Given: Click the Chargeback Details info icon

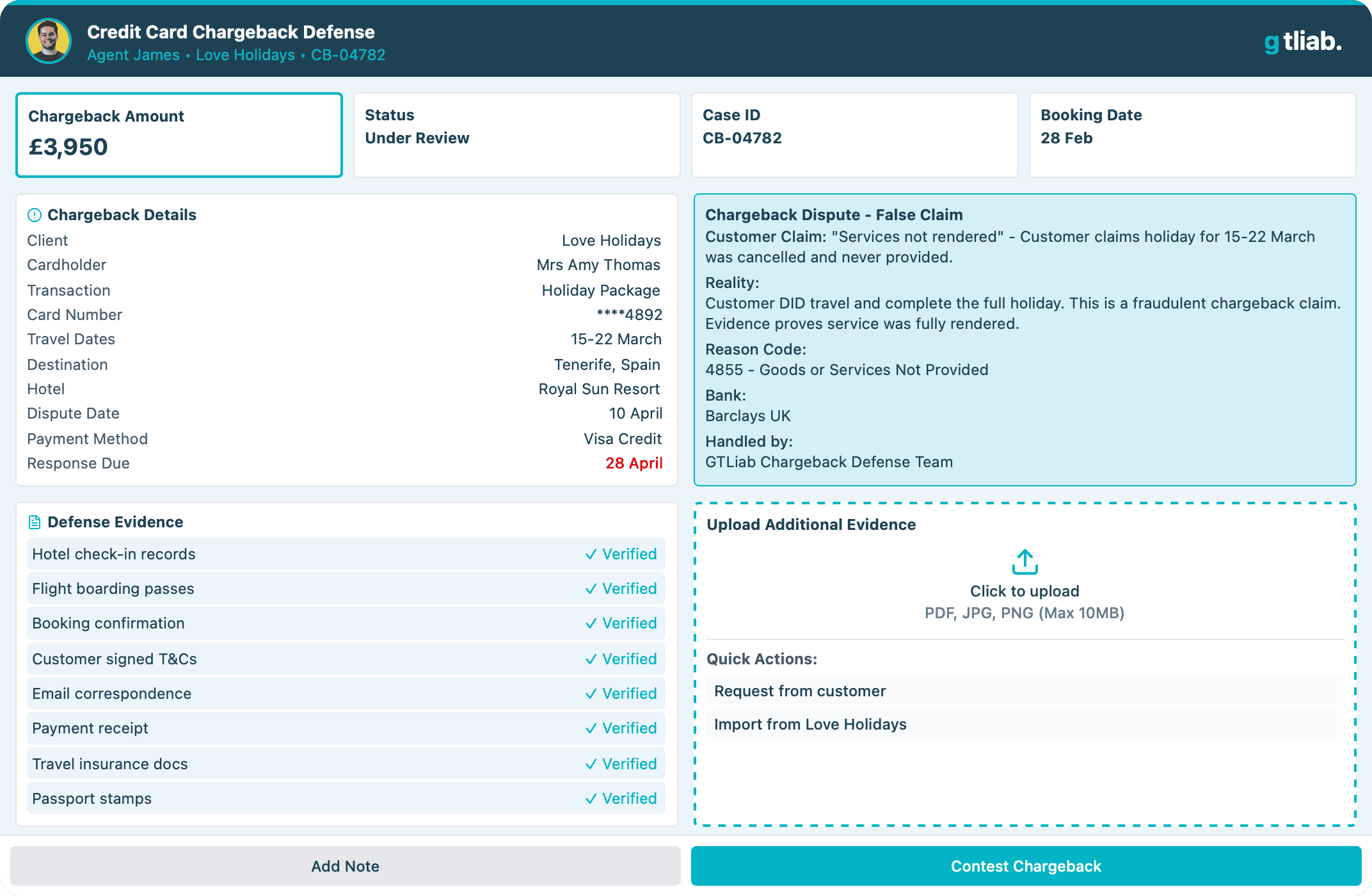Looking at the screenshot, I should point(35,215).
